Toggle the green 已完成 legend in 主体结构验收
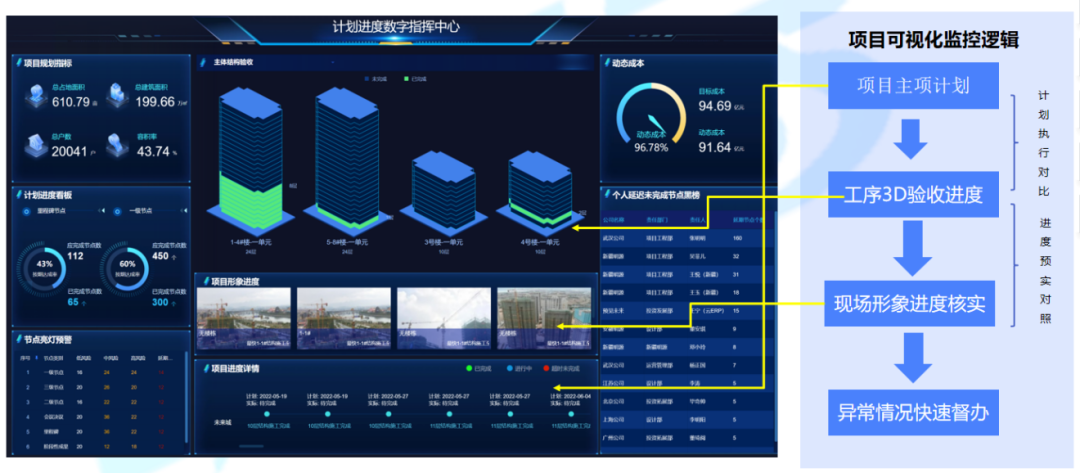1080x473 pixels. click(x=415, y=79)
